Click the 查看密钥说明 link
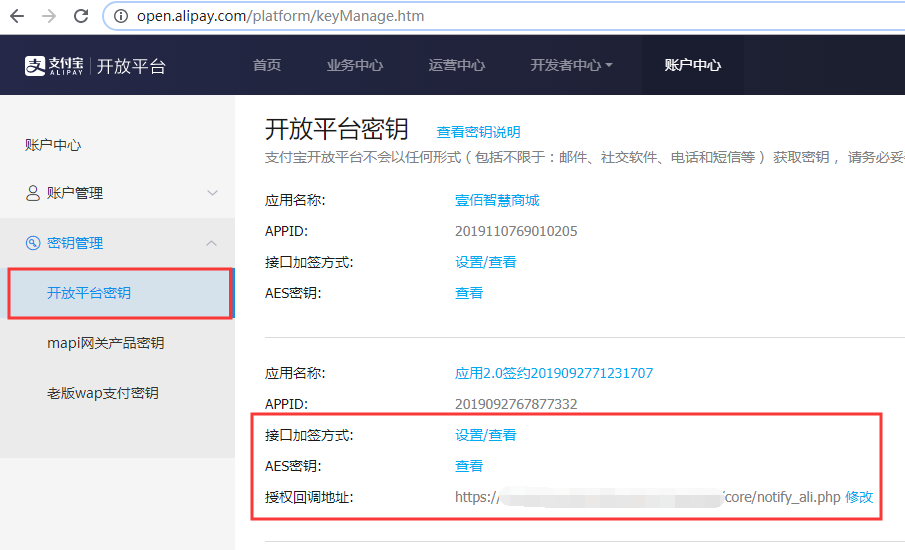905x550 pixels. pyautogui.click(x=478, y=132)
